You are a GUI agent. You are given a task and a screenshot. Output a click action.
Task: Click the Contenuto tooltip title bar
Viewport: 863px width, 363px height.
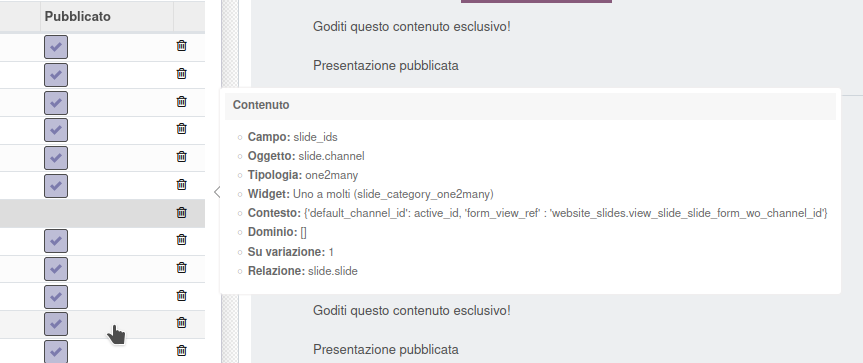pos(530,106)
